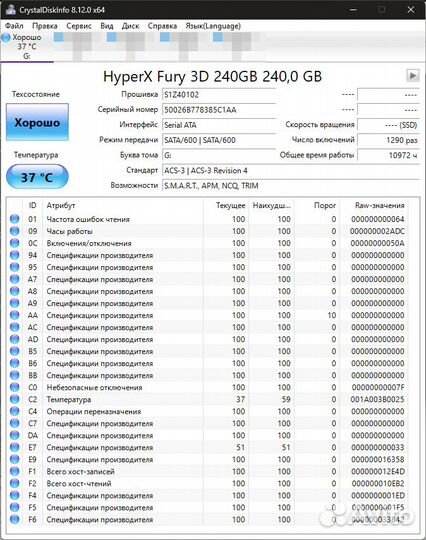Image resolution: width=426 pixels, height=540 pixels.
Task: Select the G: disk tab showing Хорошо 37 °C
Action: pos(26,46)
